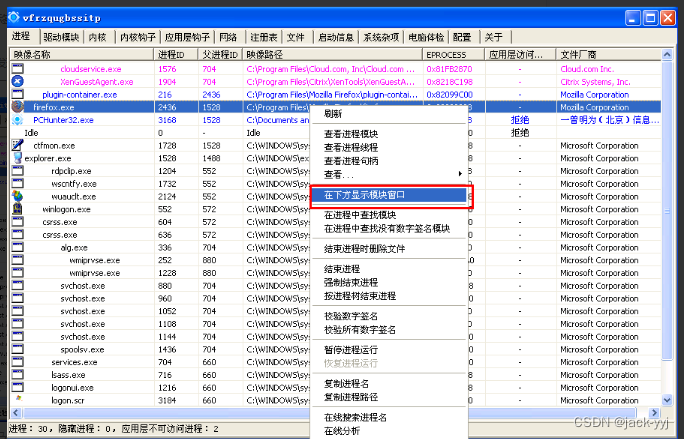The height and width of the screenshot is (439, 684).
Task: Click the ctfmon.exe pen icon
Action: pyautogui.click(x=17, y=145)
